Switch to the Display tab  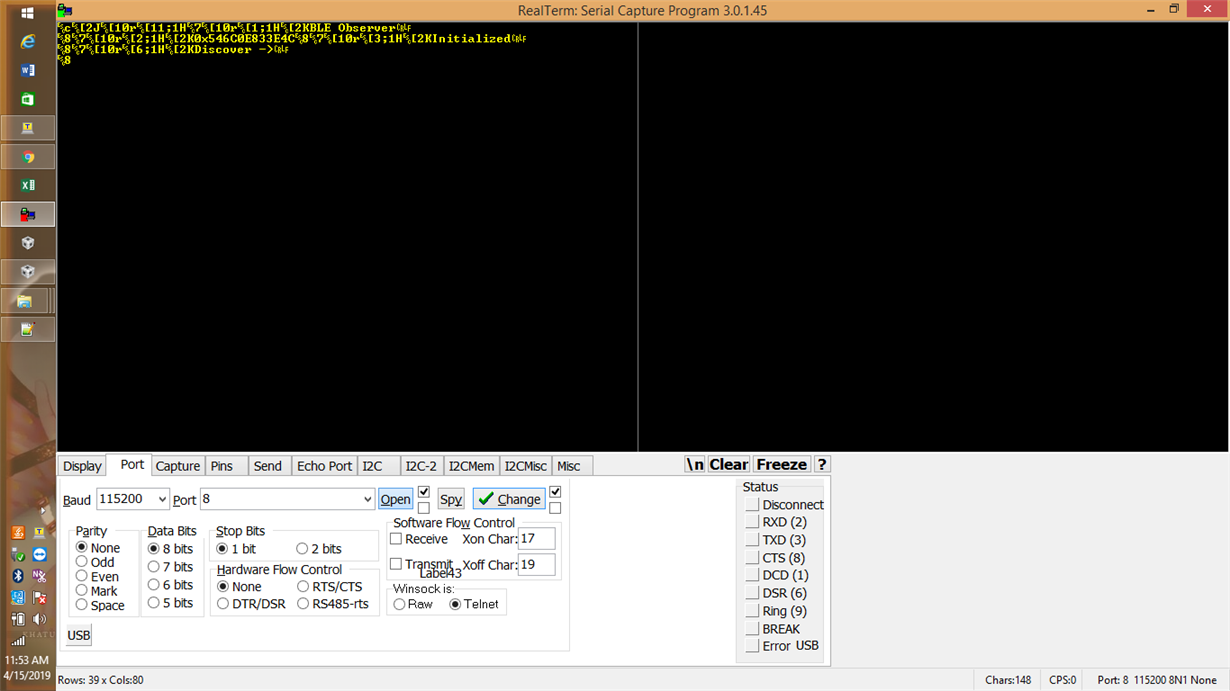(82, 466)
